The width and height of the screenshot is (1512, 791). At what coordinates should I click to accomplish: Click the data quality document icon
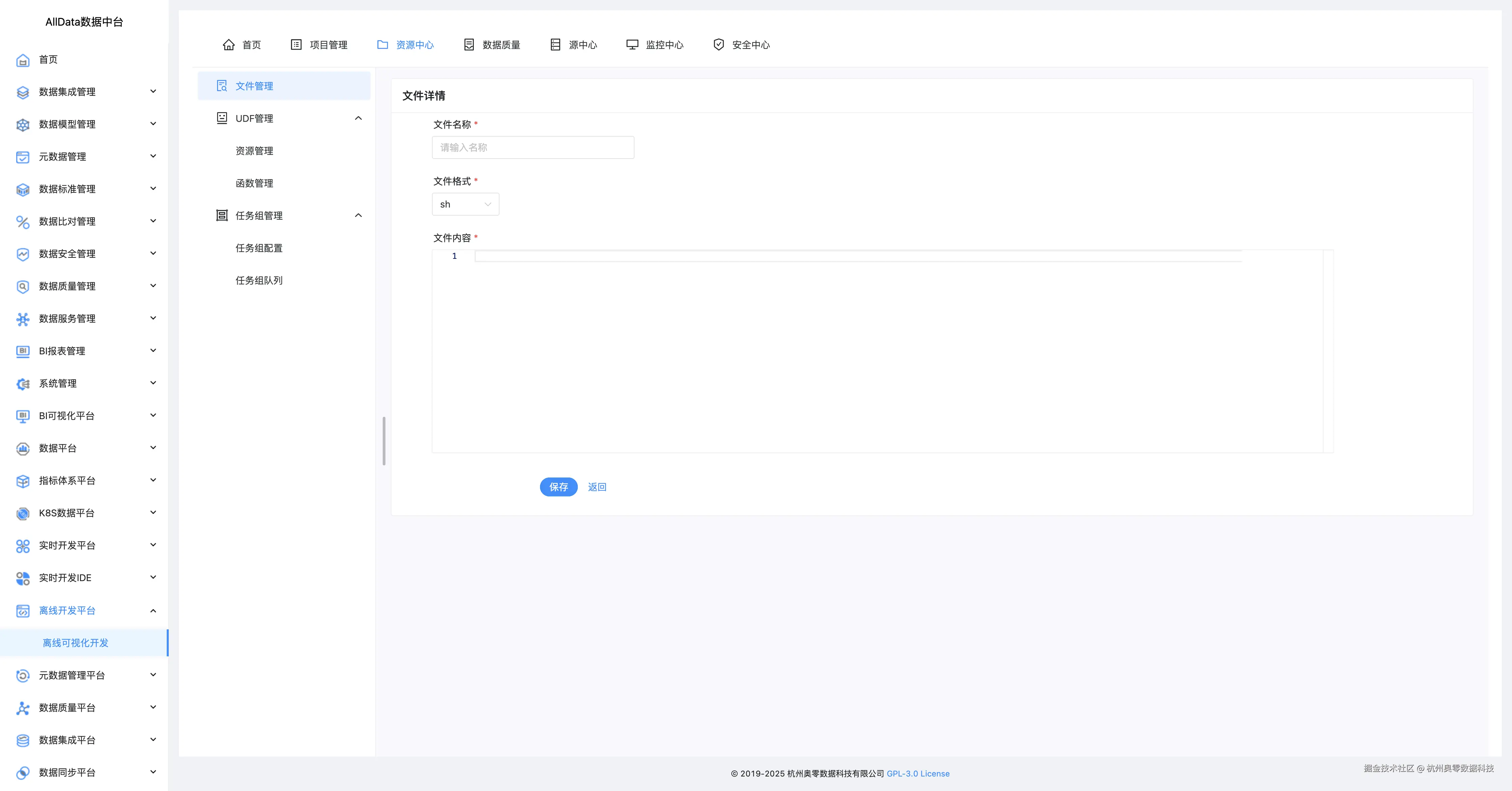468,45
